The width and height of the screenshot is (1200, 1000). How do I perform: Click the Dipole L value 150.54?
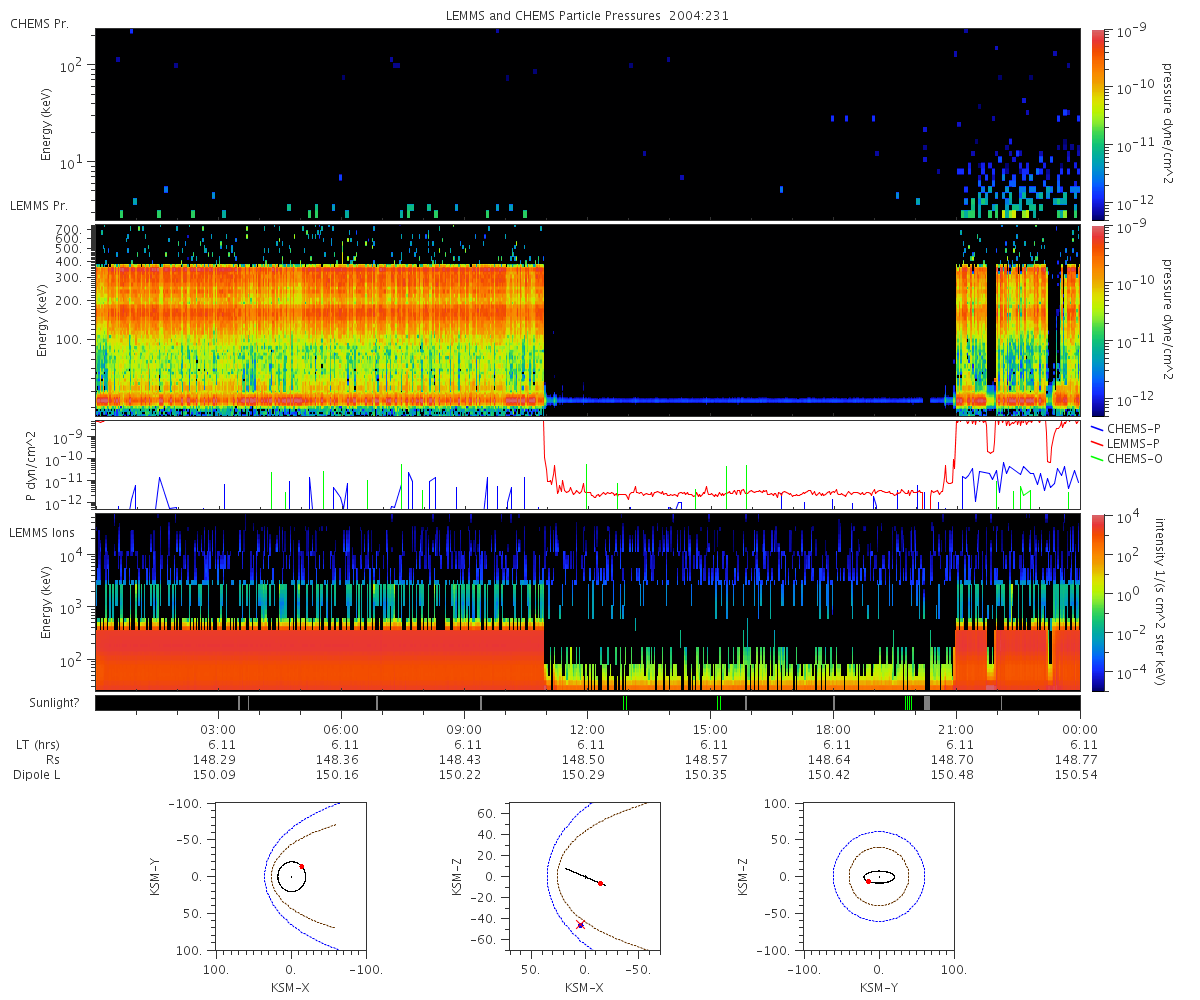pyautogui.click(x=1075, y=774)
